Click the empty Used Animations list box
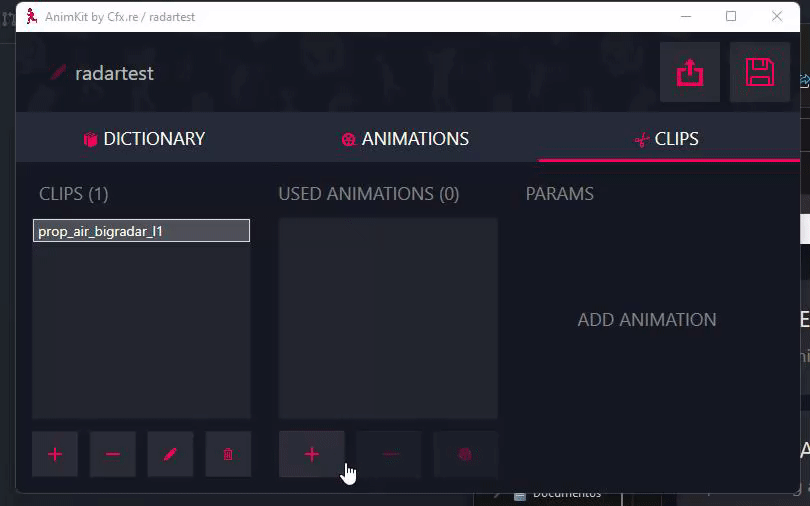Screen dimensions: 810x506 388,318
